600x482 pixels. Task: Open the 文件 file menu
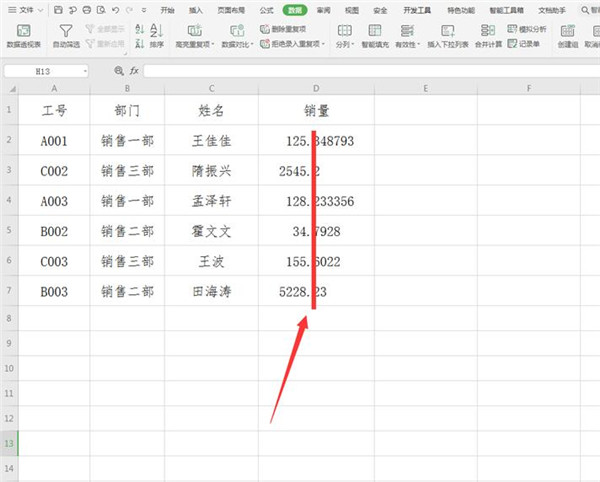pos(25,8)
